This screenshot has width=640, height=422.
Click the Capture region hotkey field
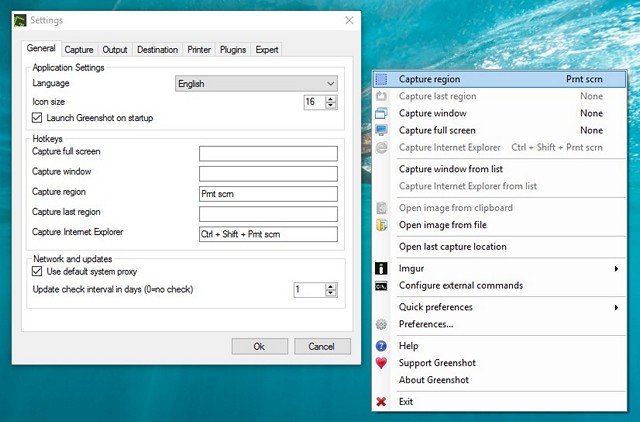pos(268,194)
